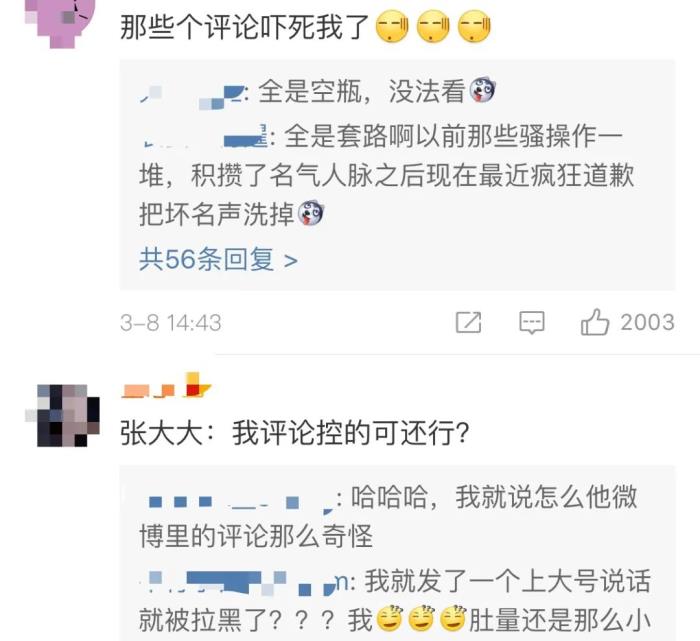Click the 2003 like count
700x641 pixels.
click(x=647, y=322)
